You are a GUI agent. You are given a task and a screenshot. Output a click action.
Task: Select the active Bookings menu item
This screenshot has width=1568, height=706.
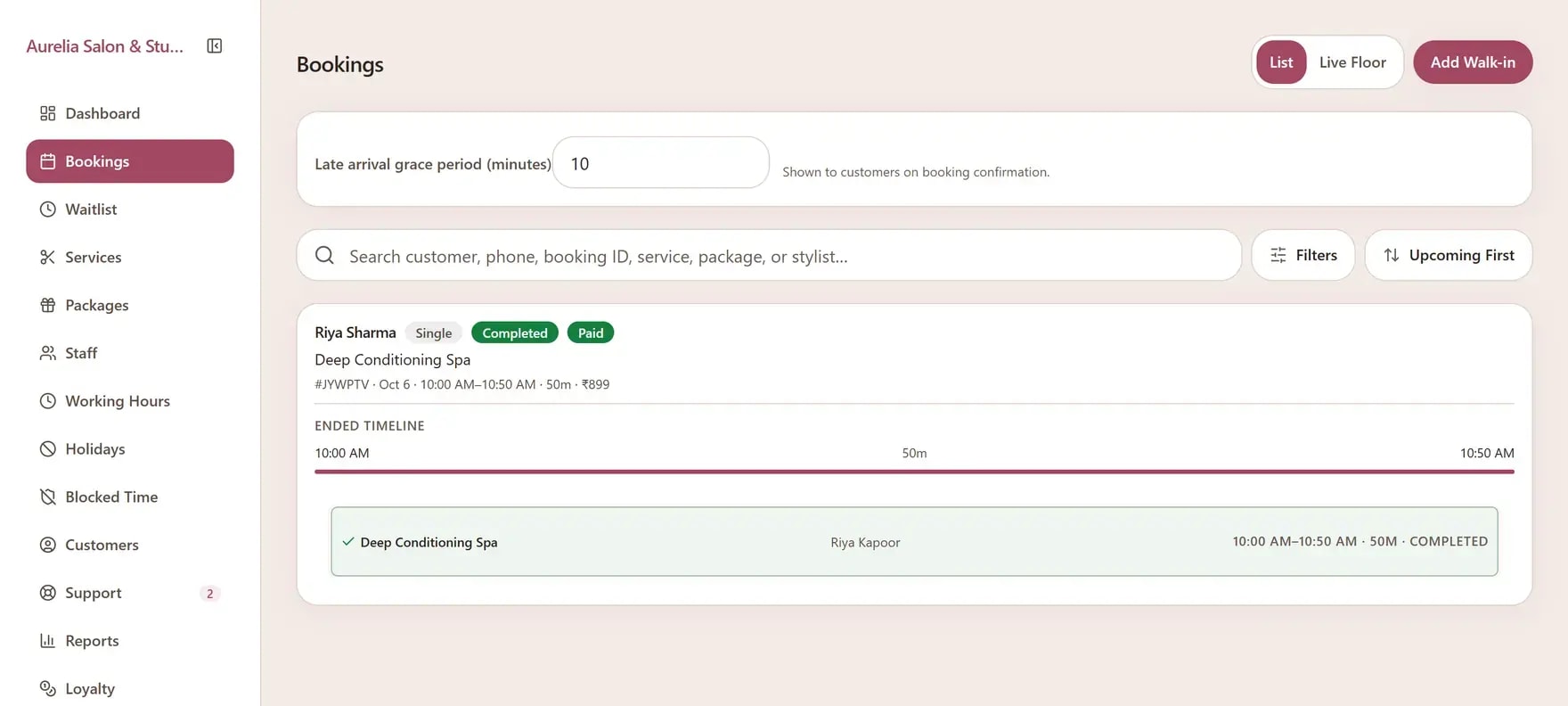pos(130,161)
